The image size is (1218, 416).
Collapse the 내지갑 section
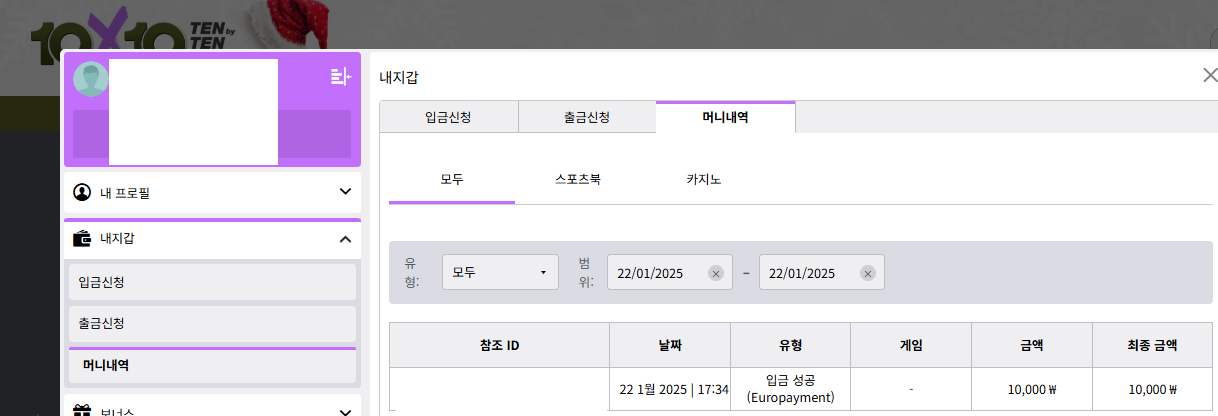click(x=345, y=239)
